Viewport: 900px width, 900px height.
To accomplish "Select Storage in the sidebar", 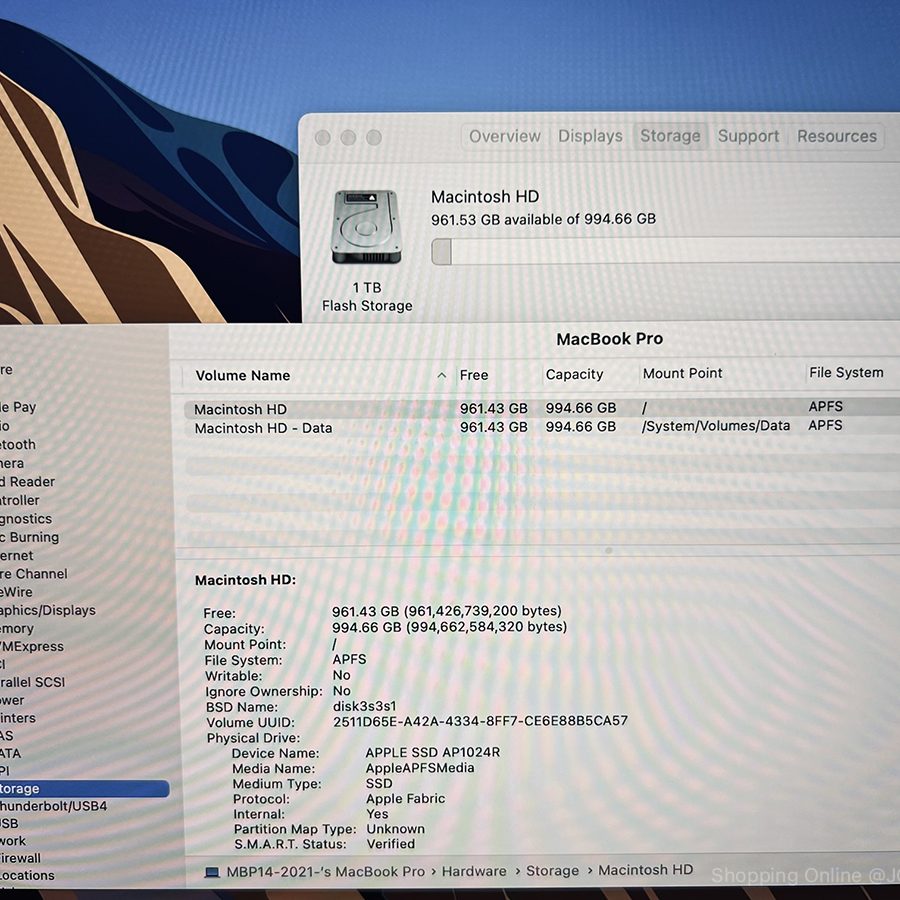I will point(84,789).
